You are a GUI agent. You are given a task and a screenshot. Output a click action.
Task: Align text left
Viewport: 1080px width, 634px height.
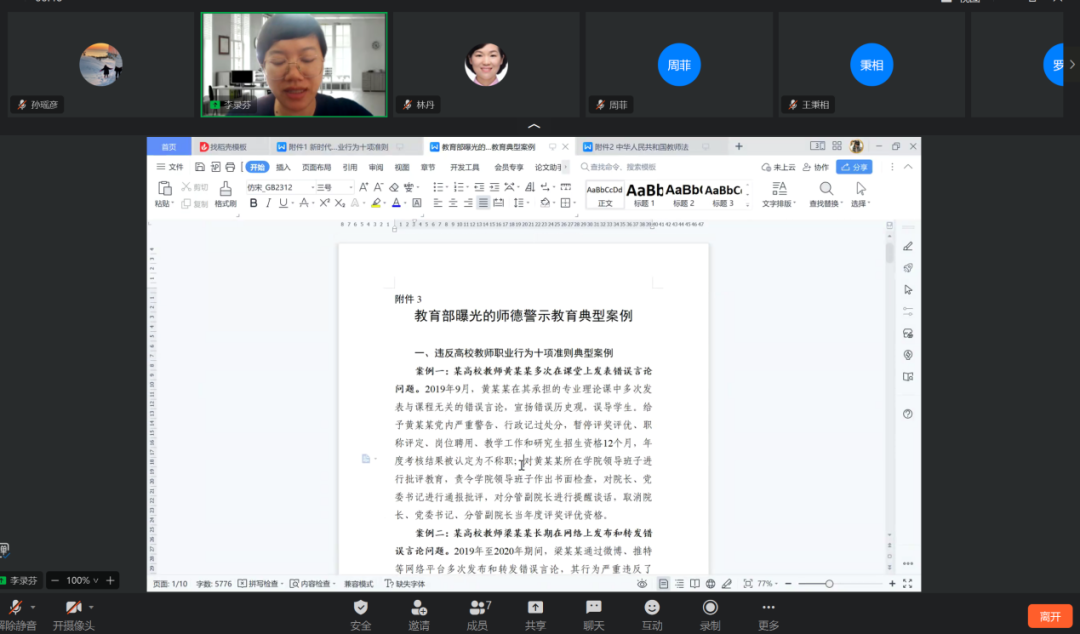(x=437, y=203)
